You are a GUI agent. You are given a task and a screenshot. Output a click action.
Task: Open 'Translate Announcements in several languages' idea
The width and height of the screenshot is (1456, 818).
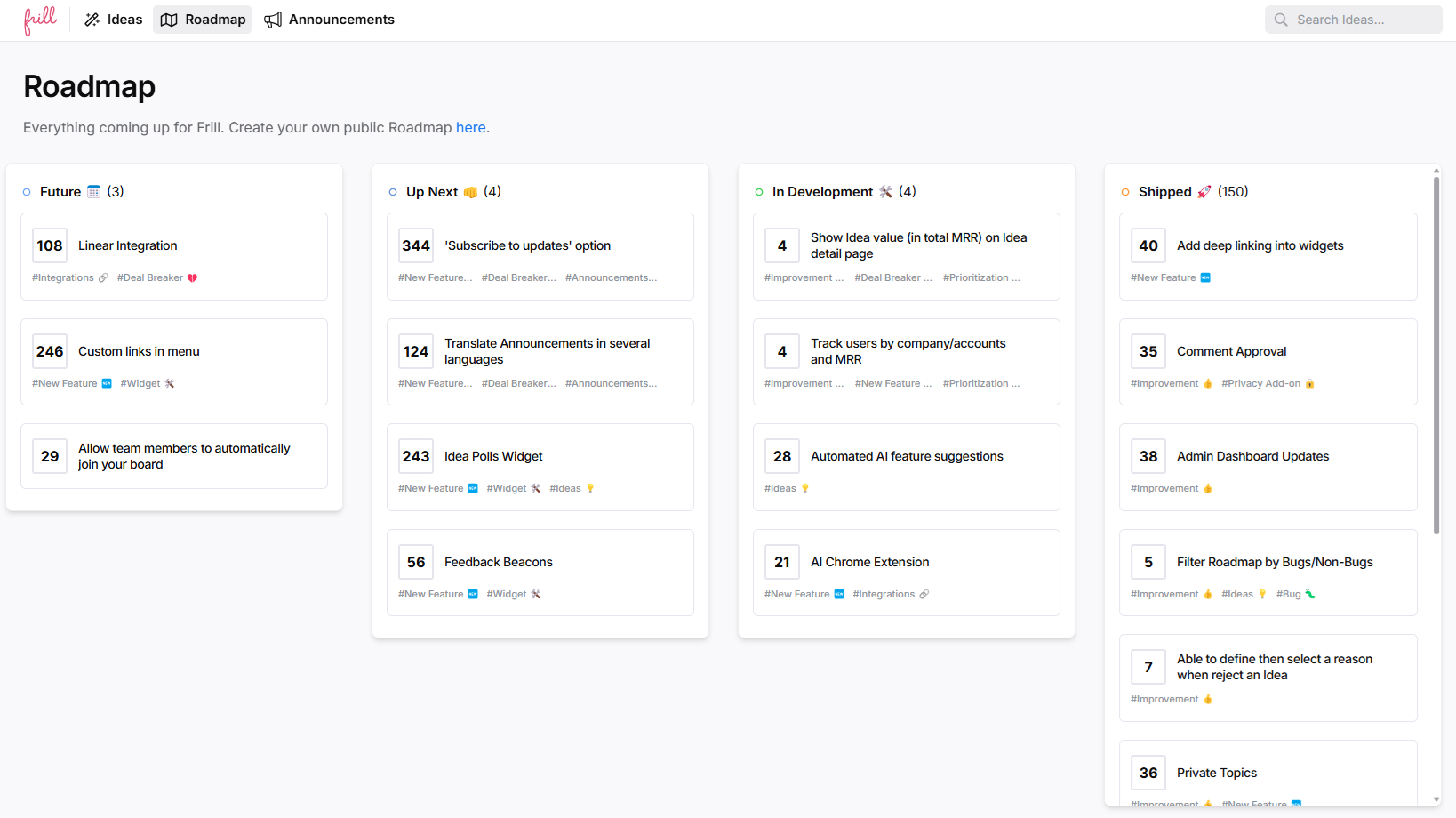(x=548, y=352)
